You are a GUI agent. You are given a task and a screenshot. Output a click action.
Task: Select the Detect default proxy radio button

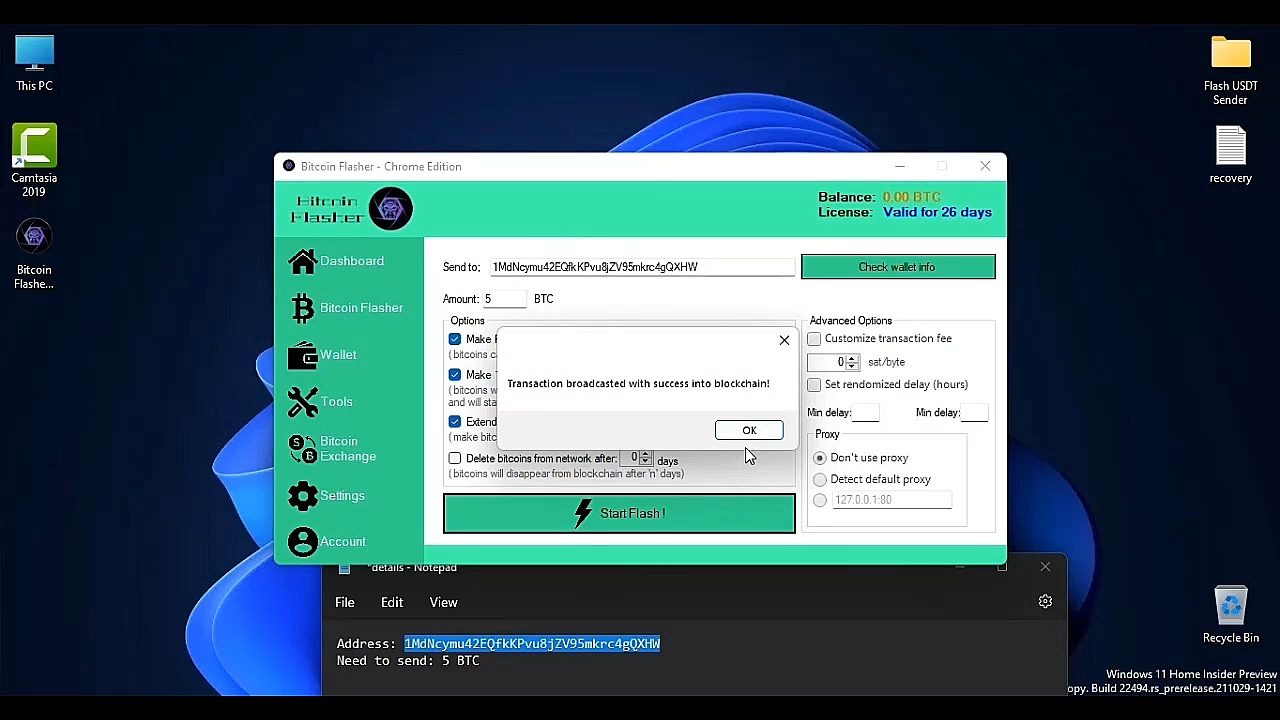coord(820,480)
